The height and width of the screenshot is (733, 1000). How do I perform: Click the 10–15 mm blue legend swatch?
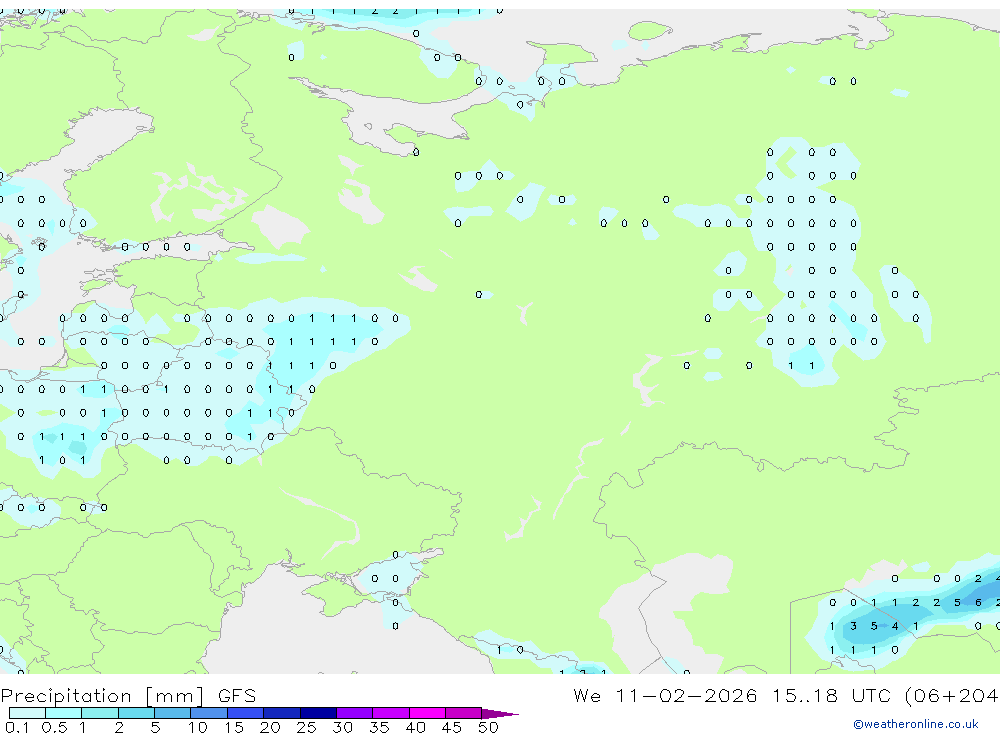209,713
